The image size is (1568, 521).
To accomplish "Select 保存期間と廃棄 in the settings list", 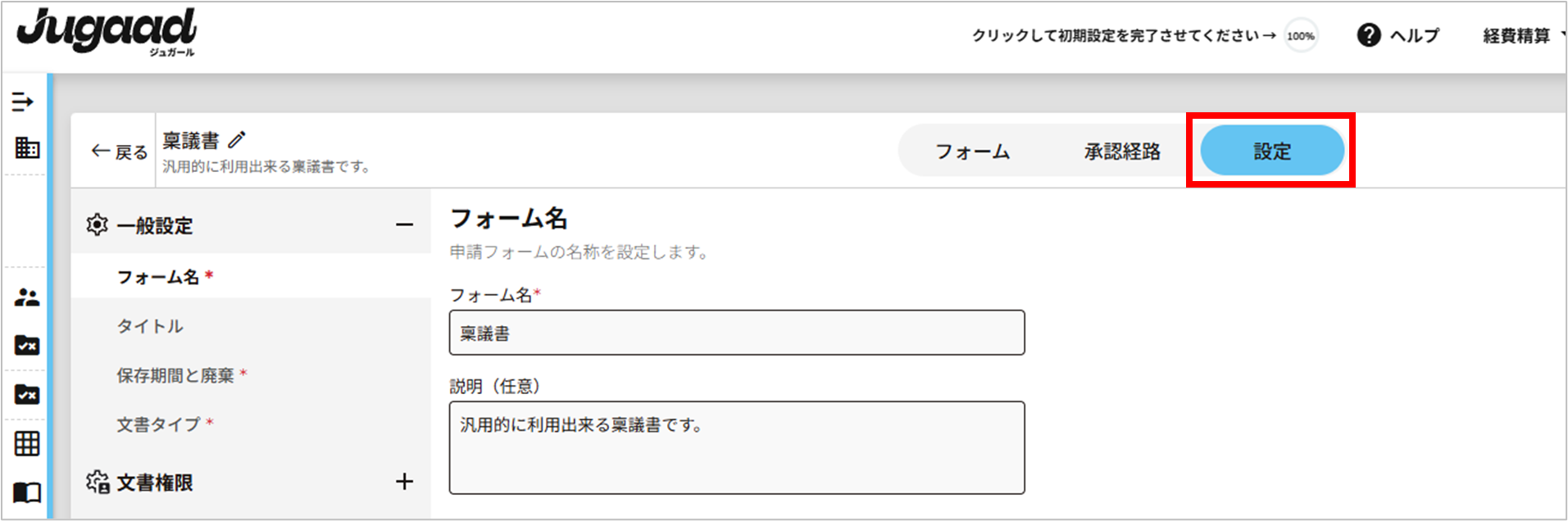I will pos(175,375).
